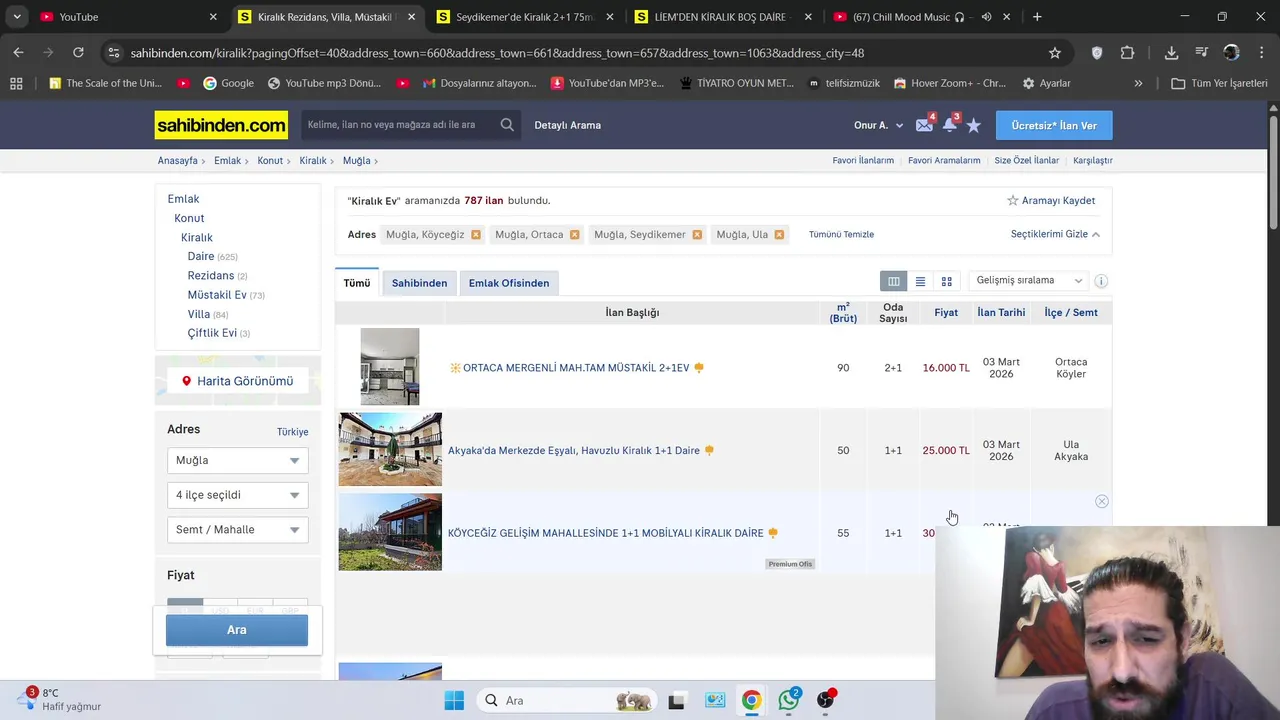The image size is (1280, 720).
Task: Open the Windows Start menu
Action: tap(454, 700)
